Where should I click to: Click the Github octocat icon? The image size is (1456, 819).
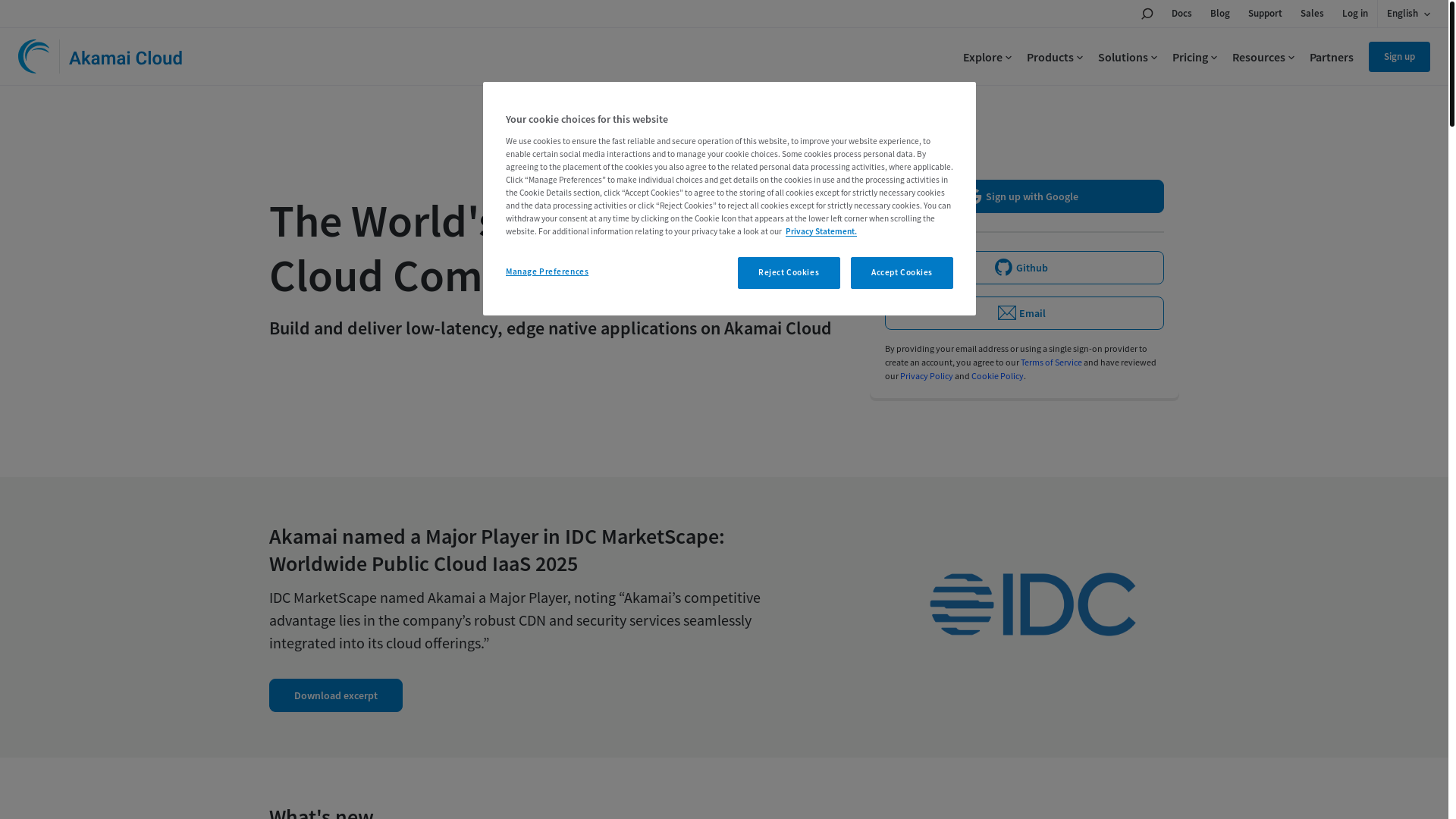pyautogui.click(x=1003, y=267)
